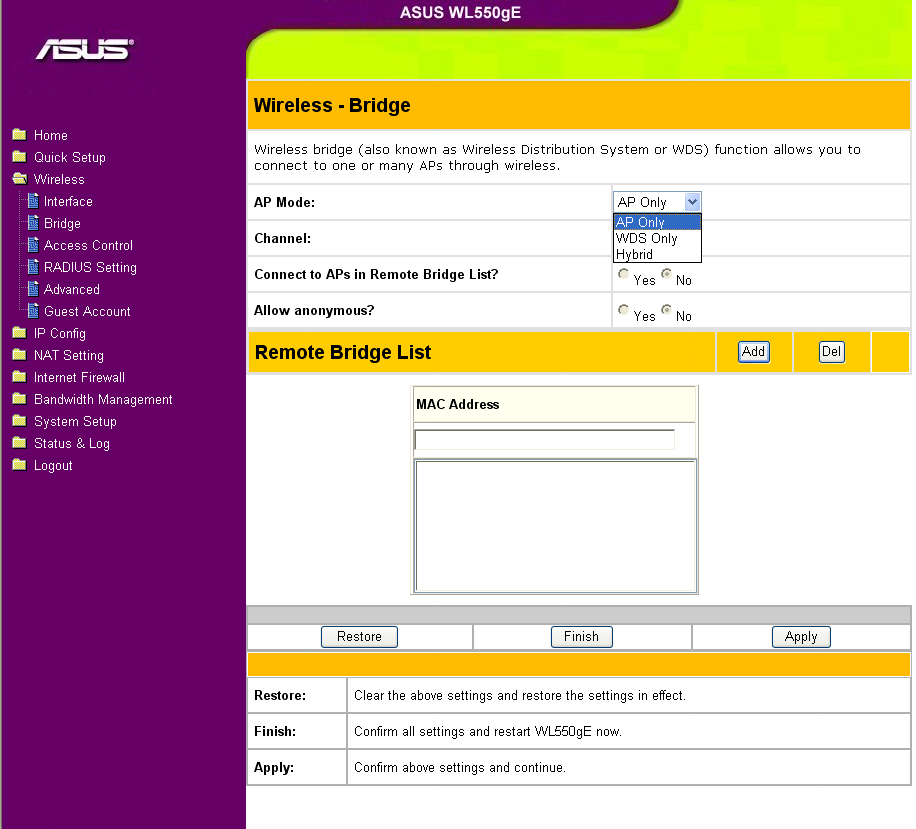Go to Home page link
Image resolution: width=916 pixels, height=829 pixels.
point(51,136)
